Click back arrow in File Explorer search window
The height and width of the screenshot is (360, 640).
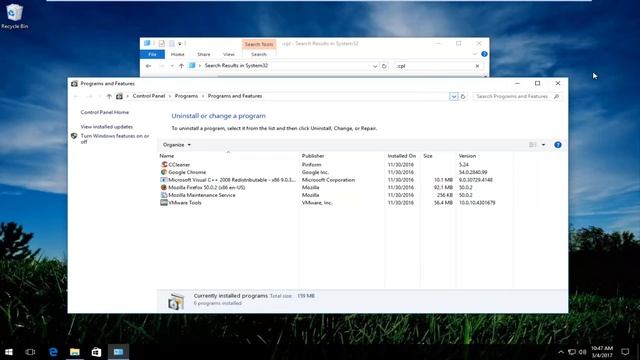point(149,66)
